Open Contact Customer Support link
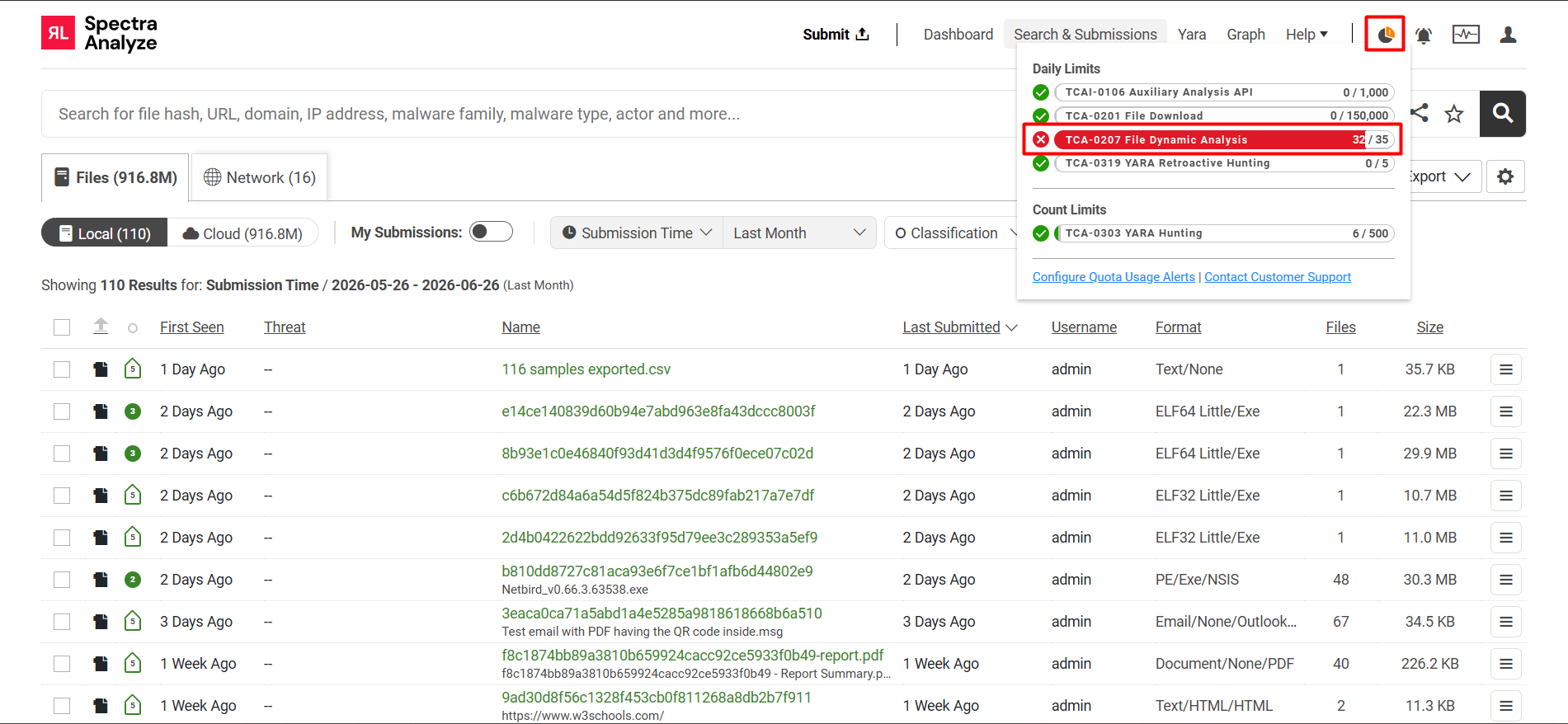Screen dimensions: 1568x724 (x=1278, y=277)
